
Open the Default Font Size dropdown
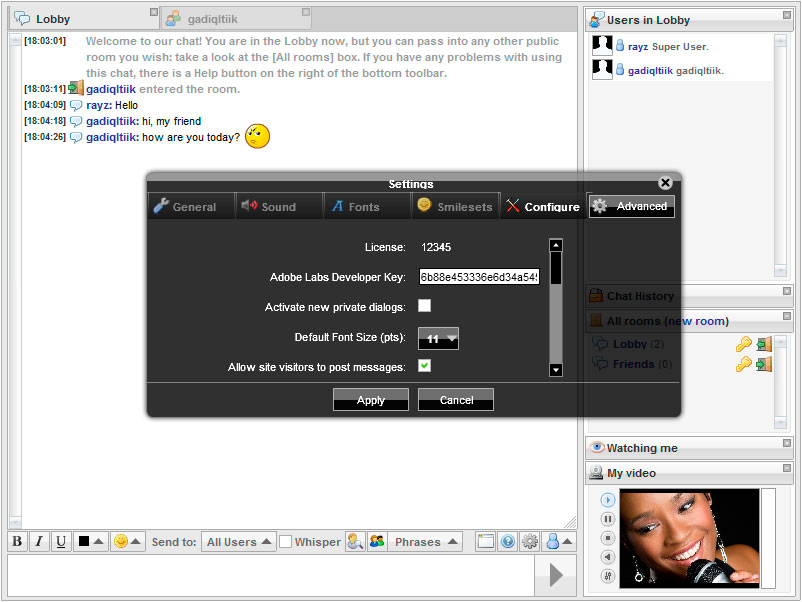pyautogui.click(x=438, y=339)
